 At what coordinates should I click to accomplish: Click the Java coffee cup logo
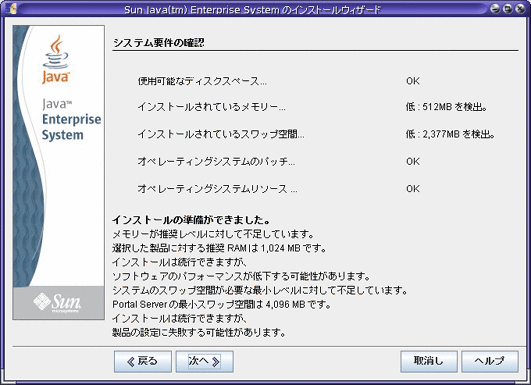click(56, 59)
